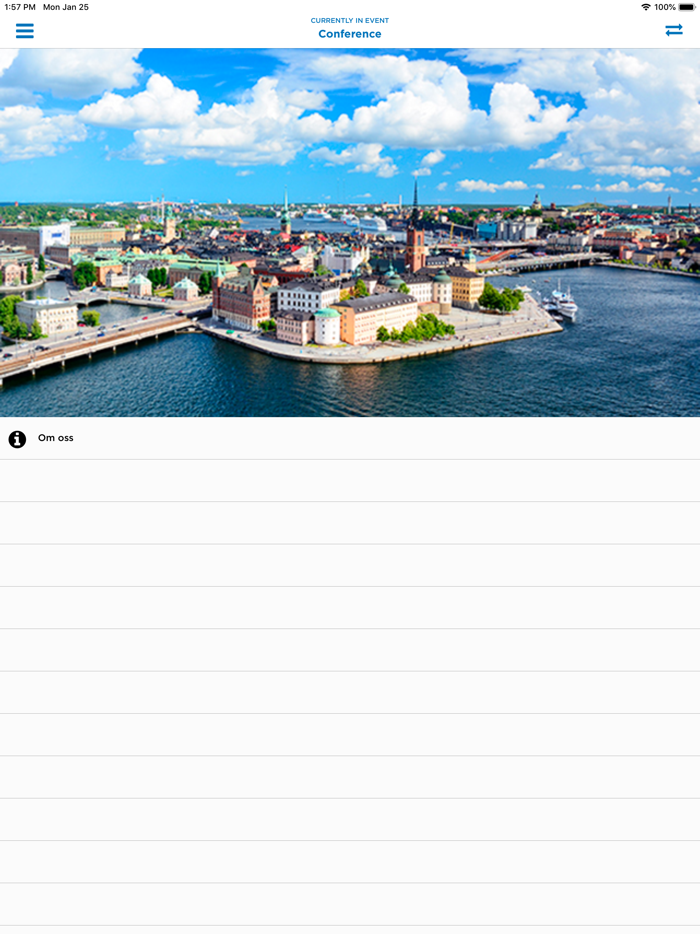This screenshot has width=700, height=934.
Task: Tap the Wi-Fi status icon
Action: 646,7
